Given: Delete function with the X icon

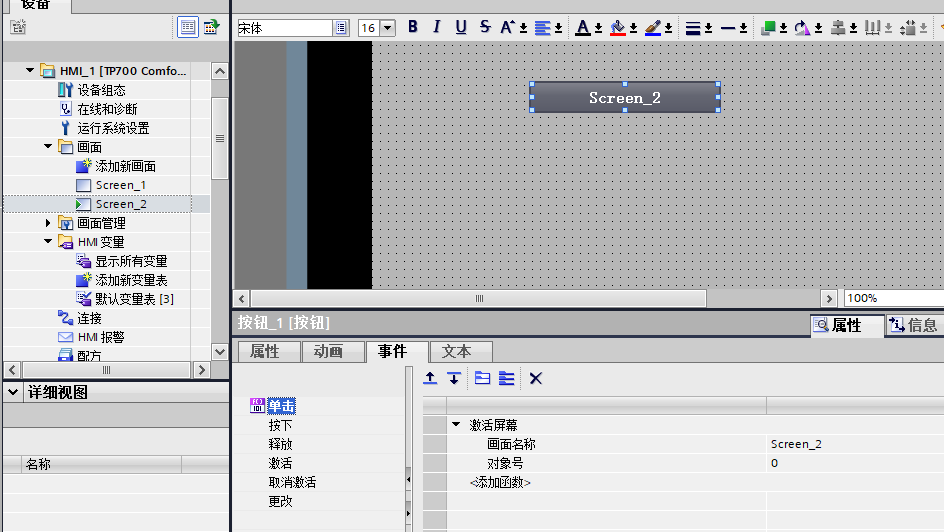Looking at the screenshot, I should click(536, 378).
